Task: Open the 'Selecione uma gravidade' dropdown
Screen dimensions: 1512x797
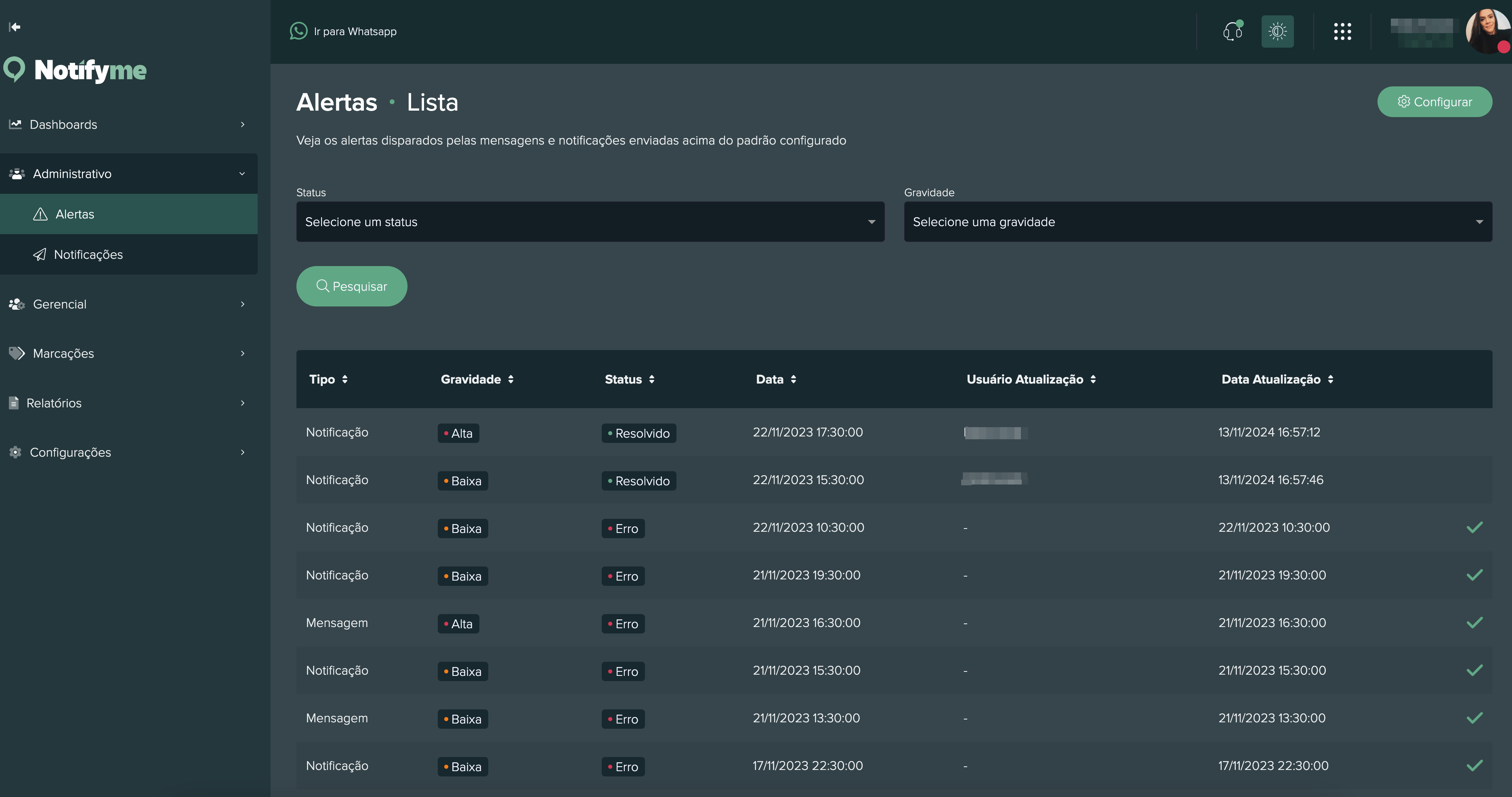Action: point(1197,222)
